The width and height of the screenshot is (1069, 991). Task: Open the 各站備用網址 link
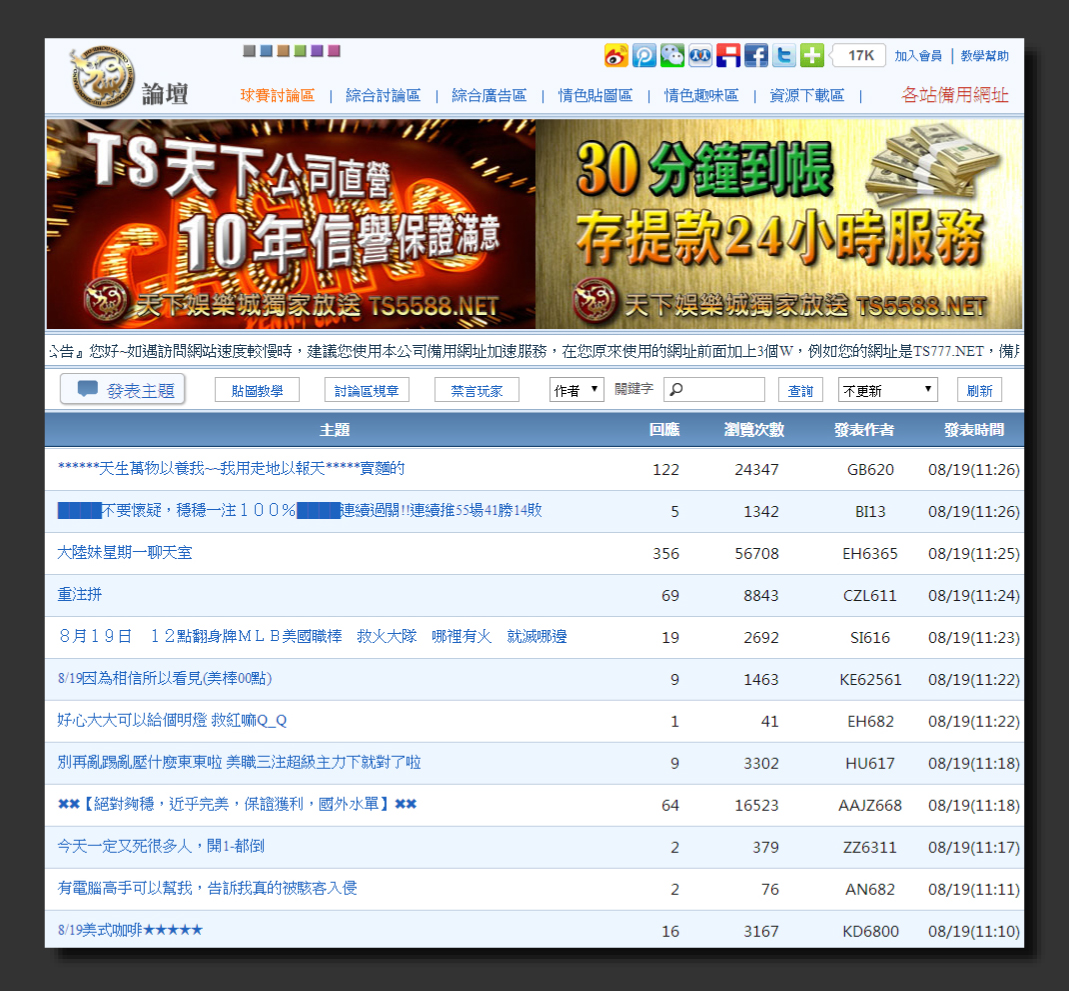(x=955, y=95)
